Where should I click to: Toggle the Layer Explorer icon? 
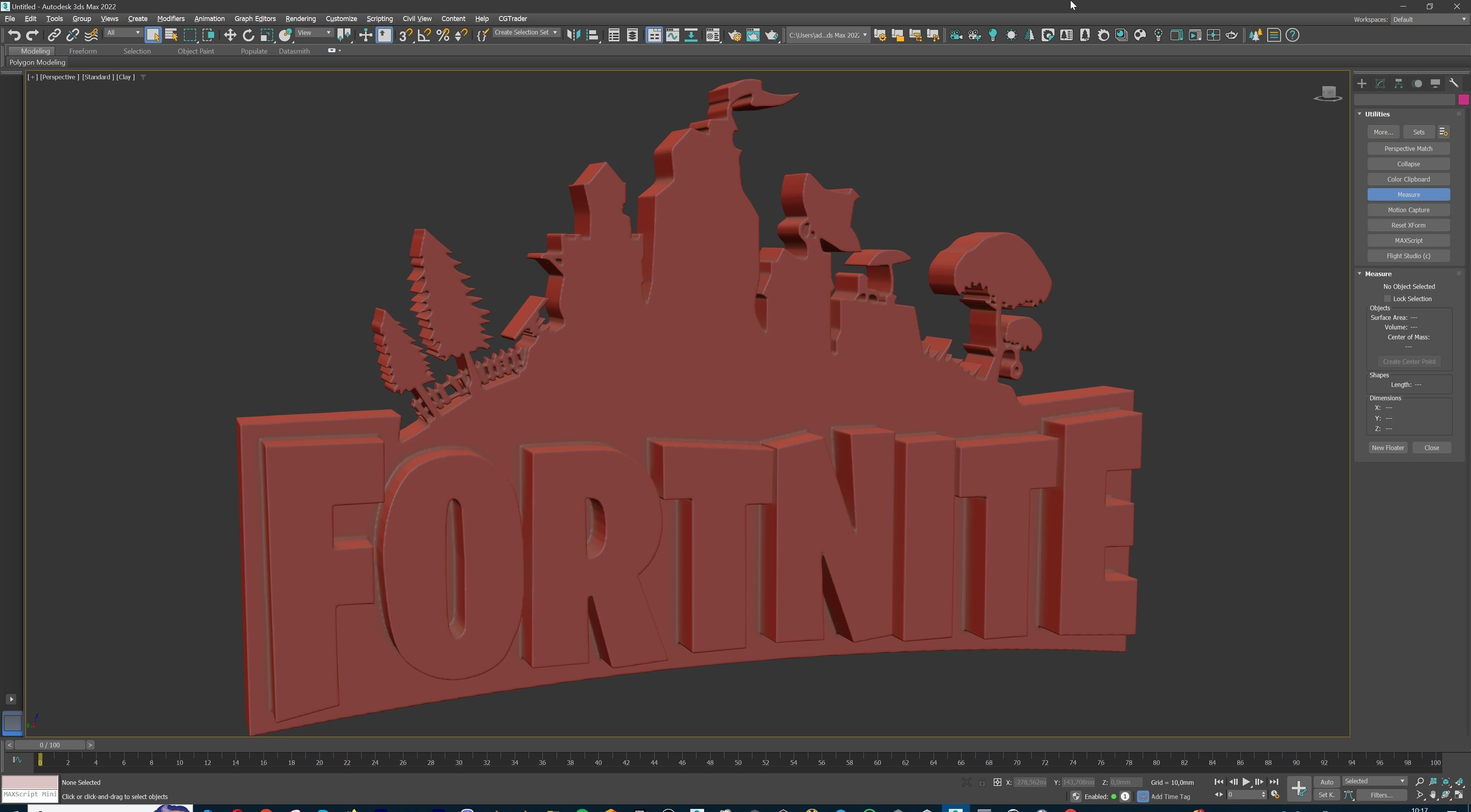coord(632,35)
